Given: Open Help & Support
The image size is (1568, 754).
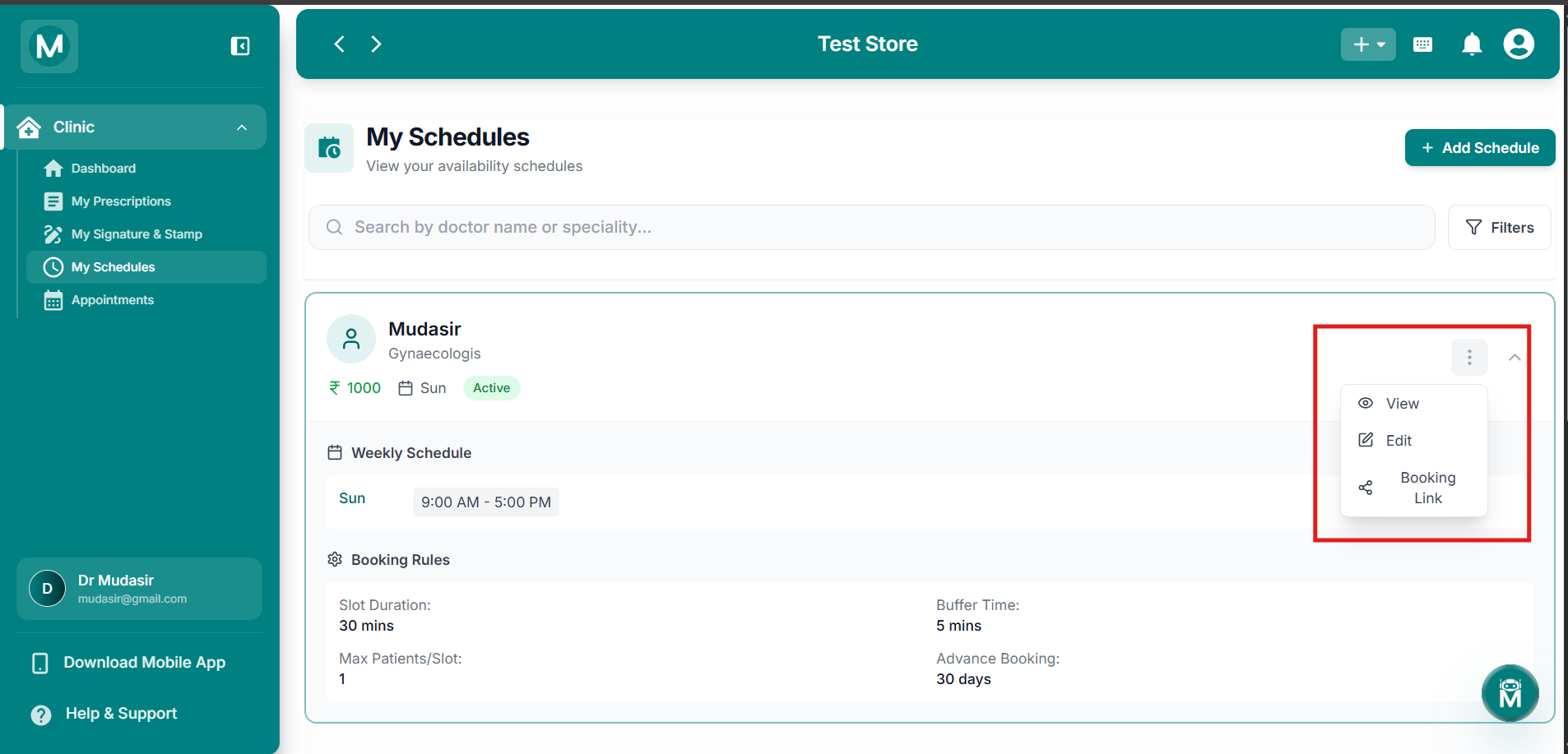Looking at the screenshot, I should (x=104, y=714).
